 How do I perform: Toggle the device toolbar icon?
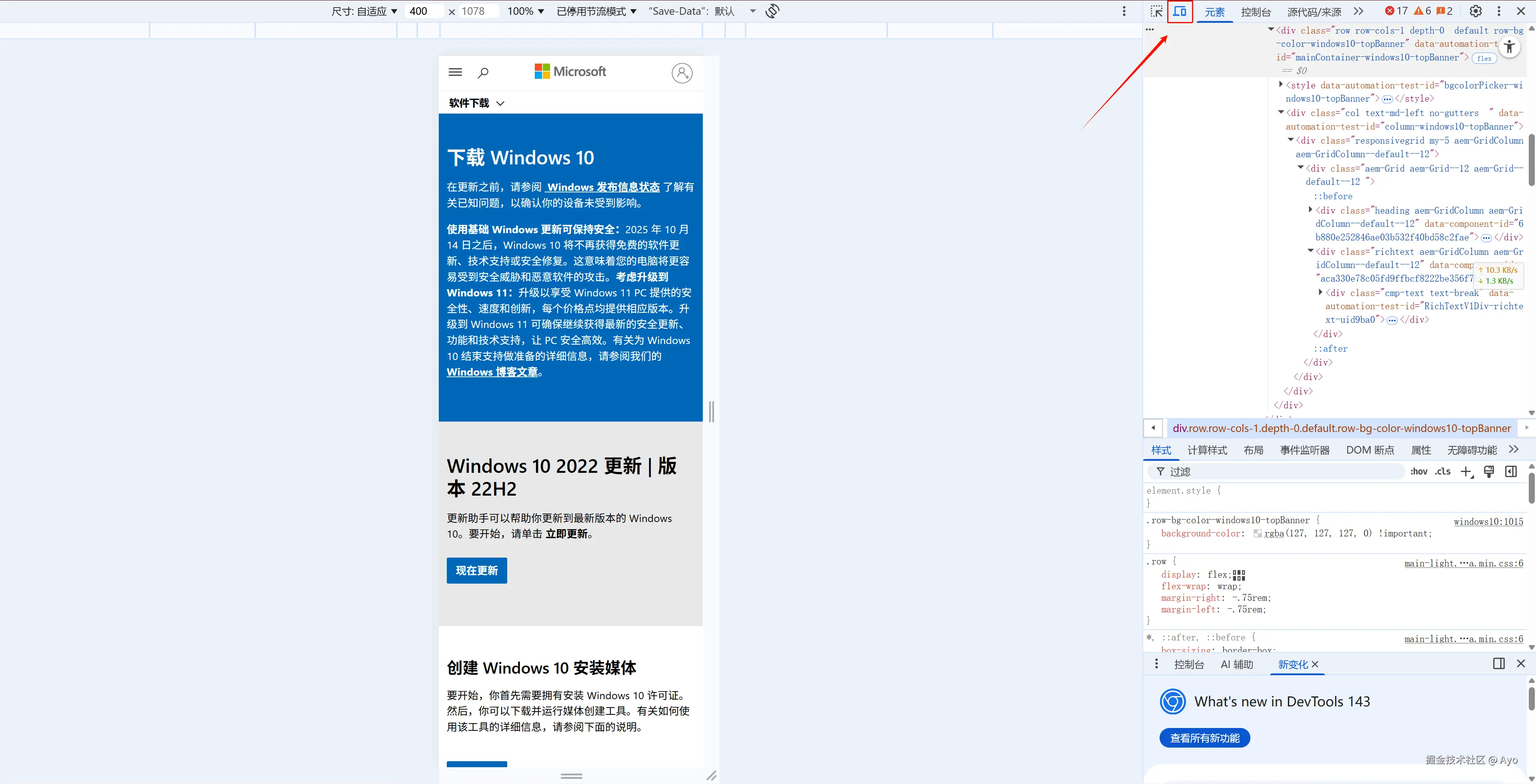(x=1180, y=11)
